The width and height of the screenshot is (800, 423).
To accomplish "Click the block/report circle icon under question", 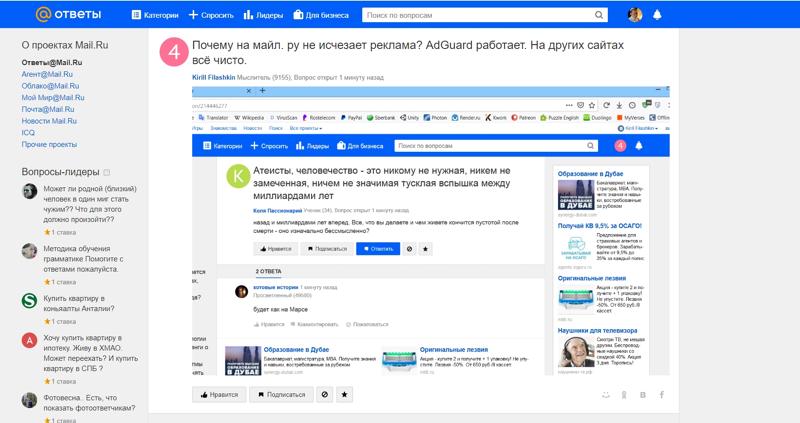I will 324,395.
